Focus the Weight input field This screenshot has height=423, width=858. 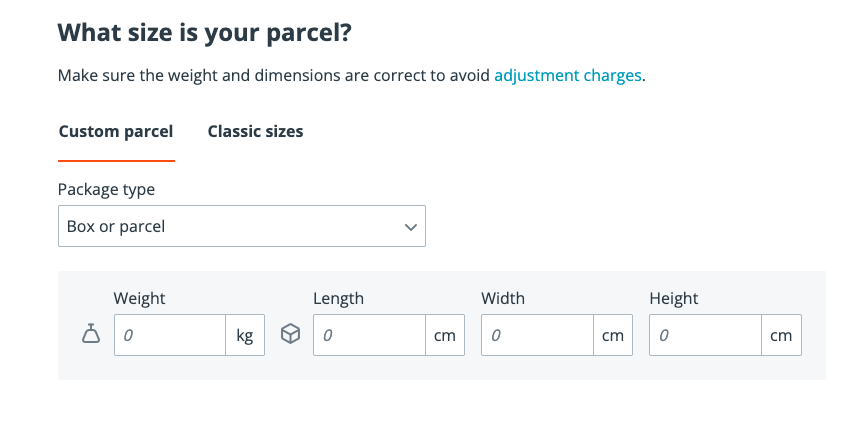coord(170,336)
